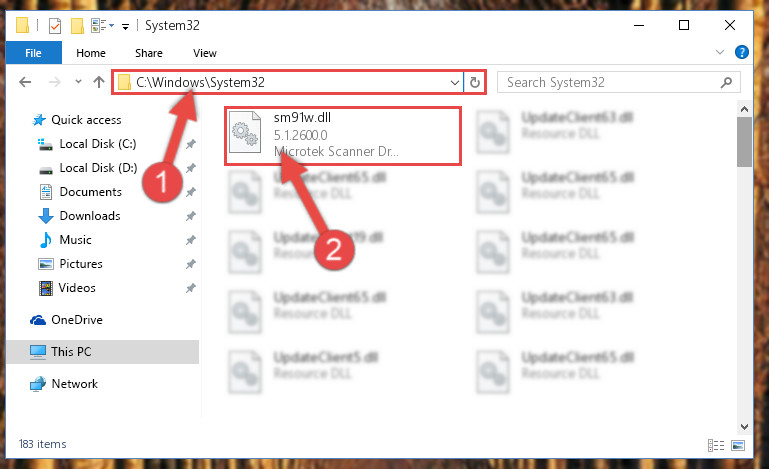Image resolution: width=769 pixels, height=469 pixels.
Task: Expand address bar history dropdown
Action: coord(455,82)
